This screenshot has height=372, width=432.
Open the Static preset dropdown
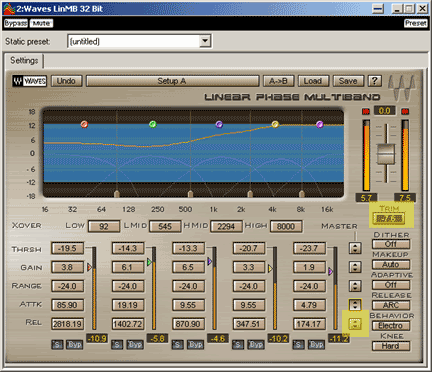click(205, 41)
